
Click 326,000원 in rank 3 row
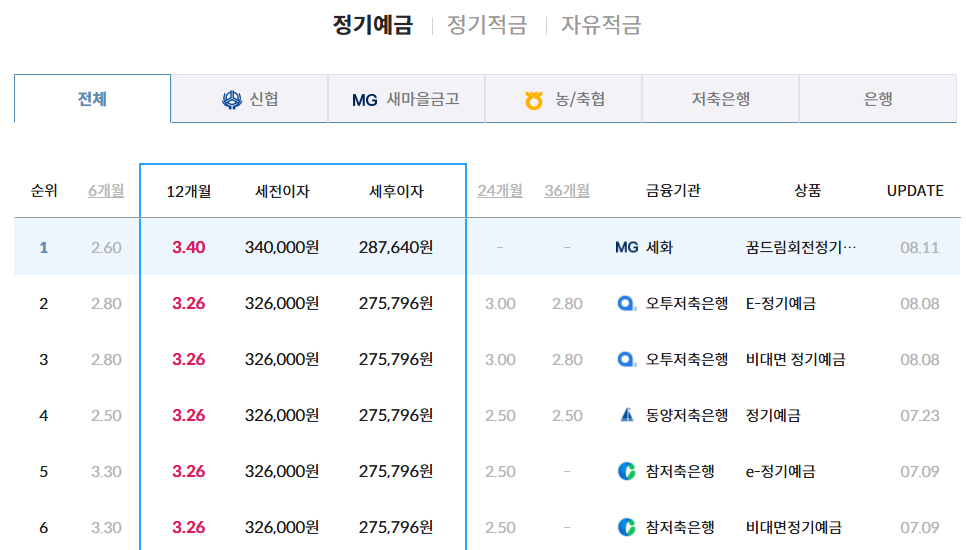[282, 360]
